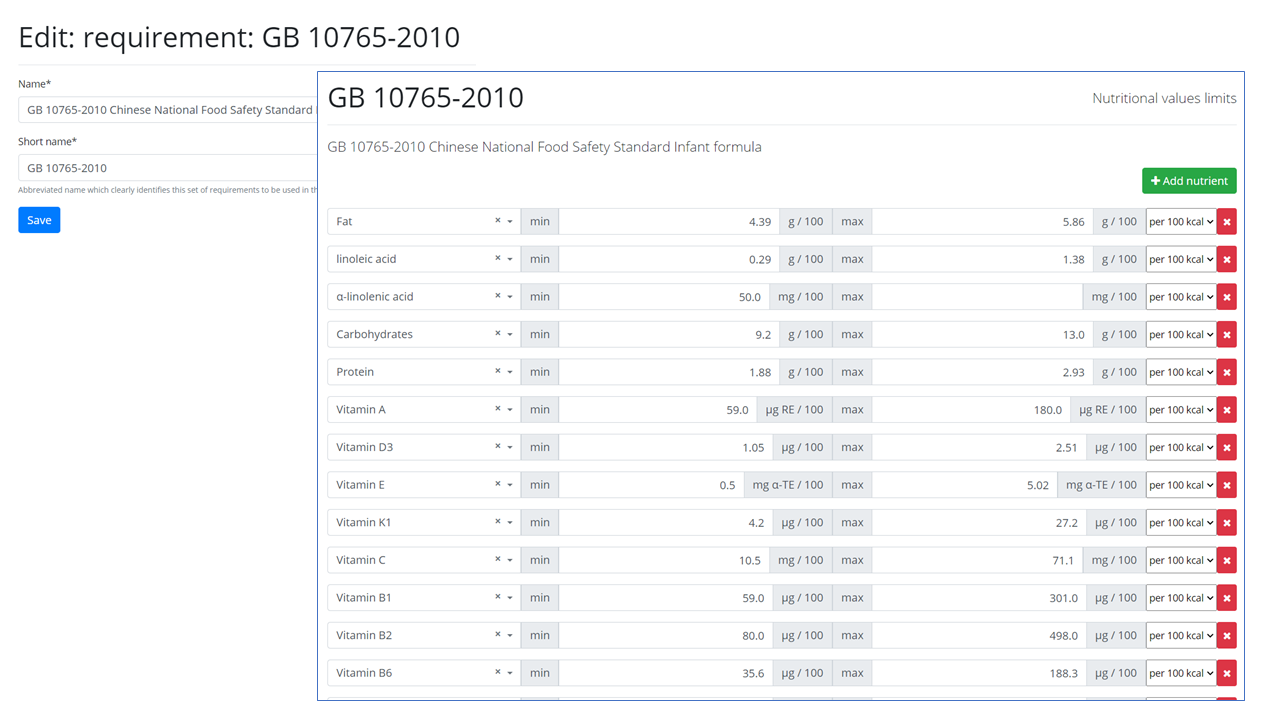Viewport: 1280px width, 720px height.
Task: Delete the Fat nutrient row
Action: click(1227, 222)
